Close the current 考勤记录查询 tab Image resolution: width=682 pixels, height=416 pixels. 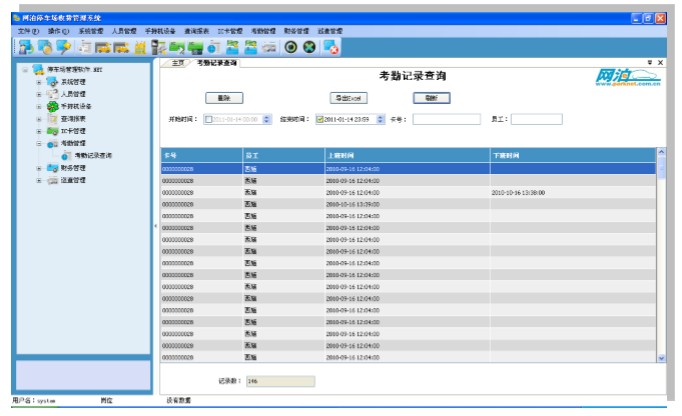[660, 63]
